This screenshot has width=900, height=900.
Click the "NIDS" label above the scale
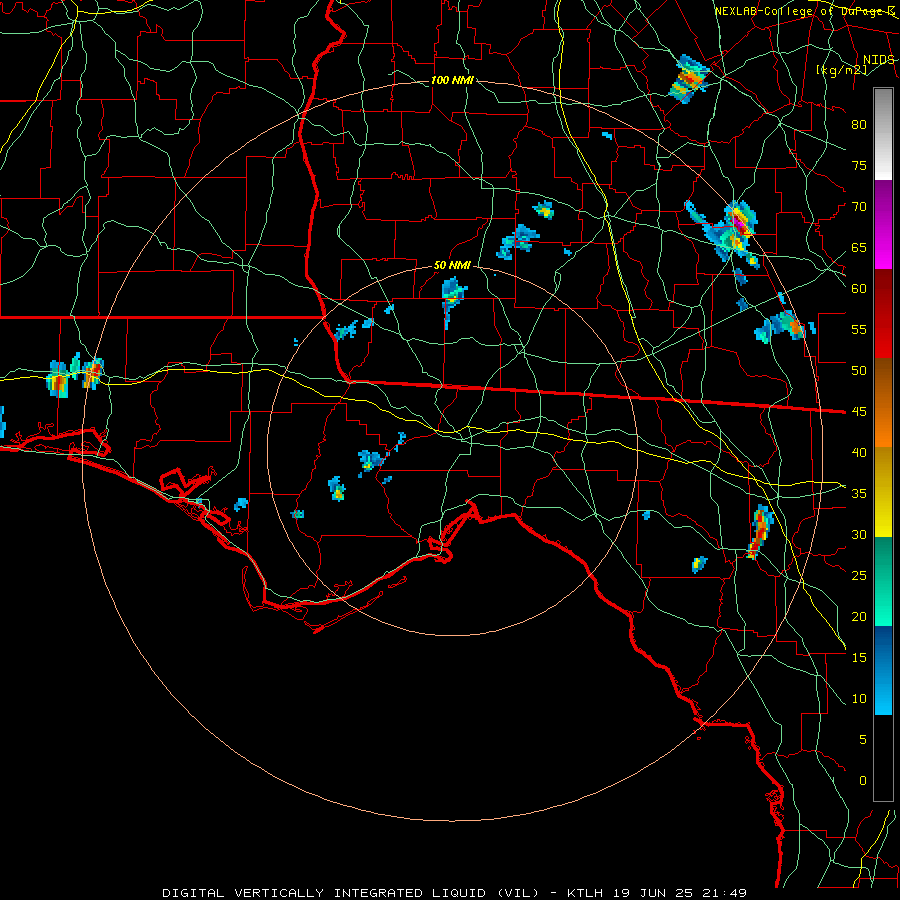879,60
